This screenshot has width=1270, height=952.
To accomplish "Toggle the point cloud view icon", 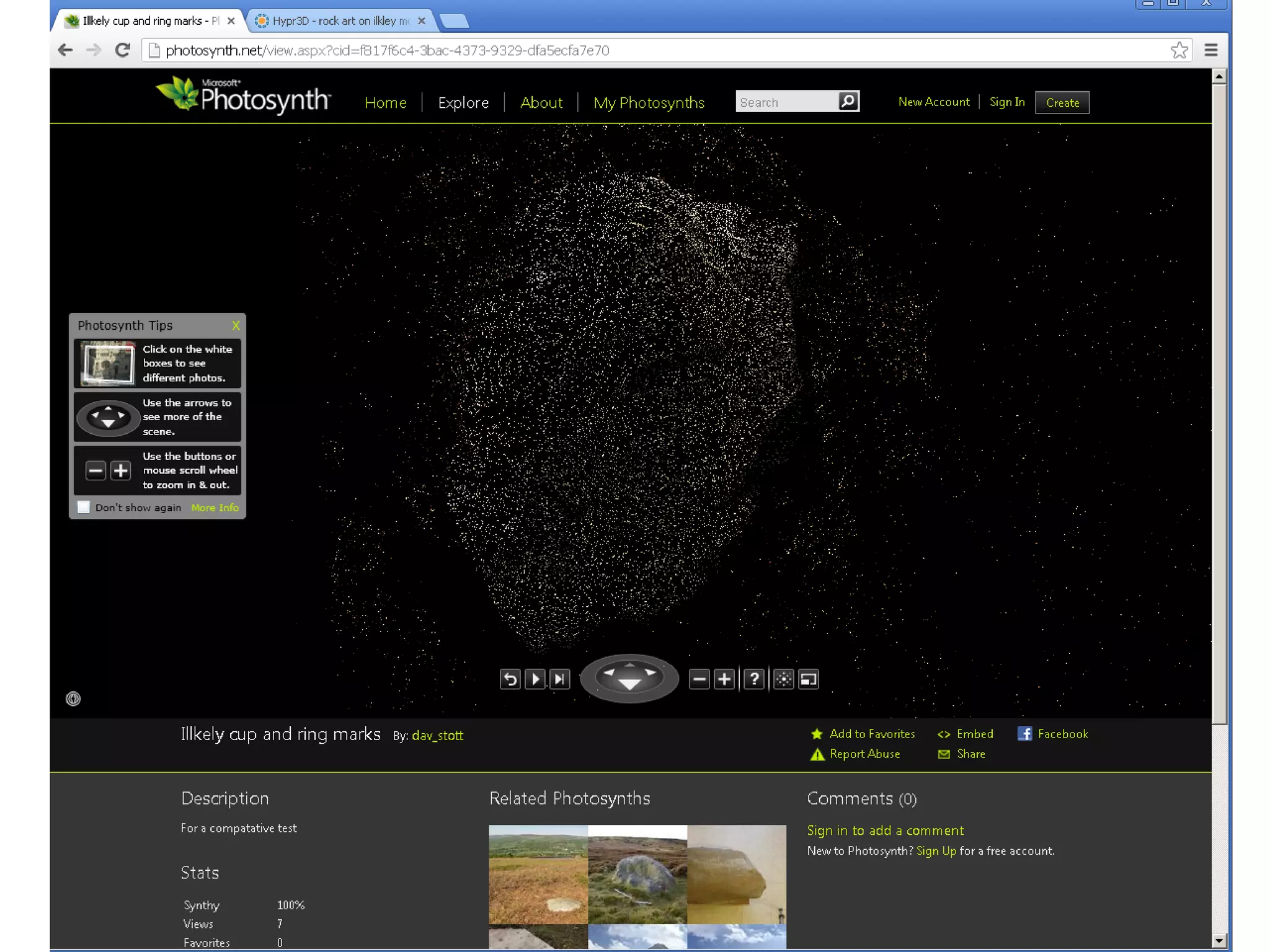I will pos(783,679).
